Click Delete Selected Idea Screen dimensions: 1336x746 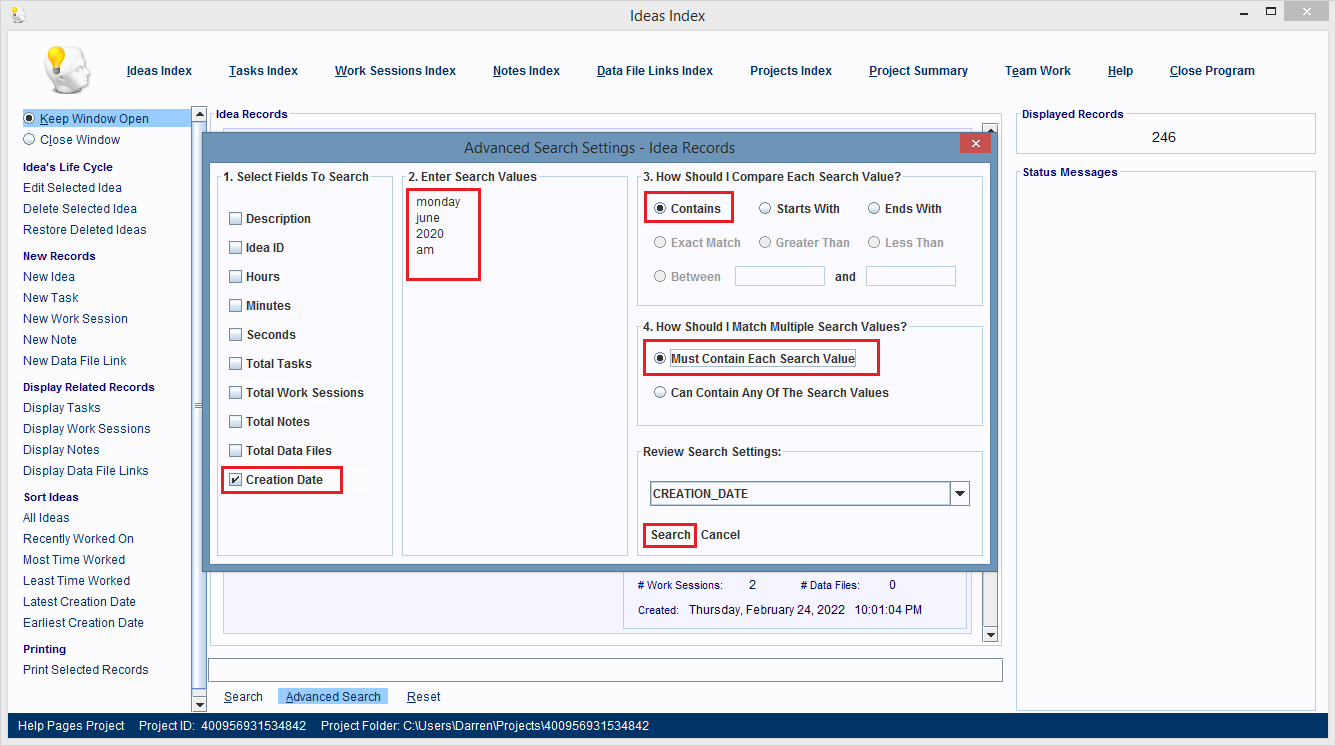[x=80, y=209]
